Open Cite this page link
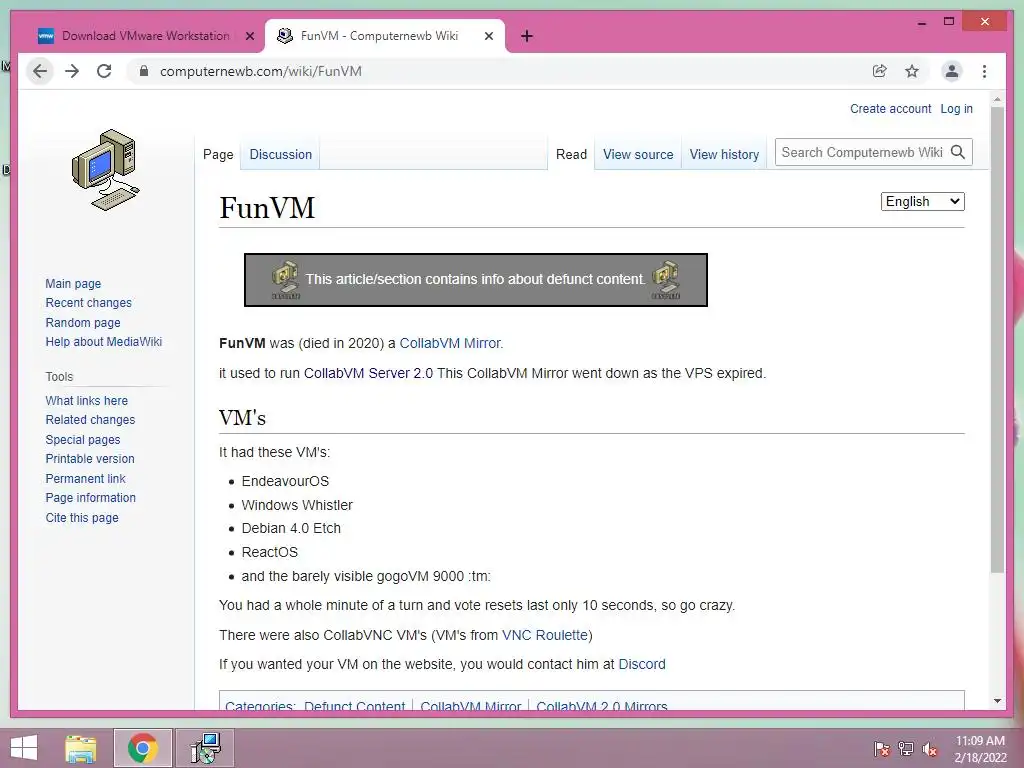The image size is (1024, 768). tap(82, 518)
